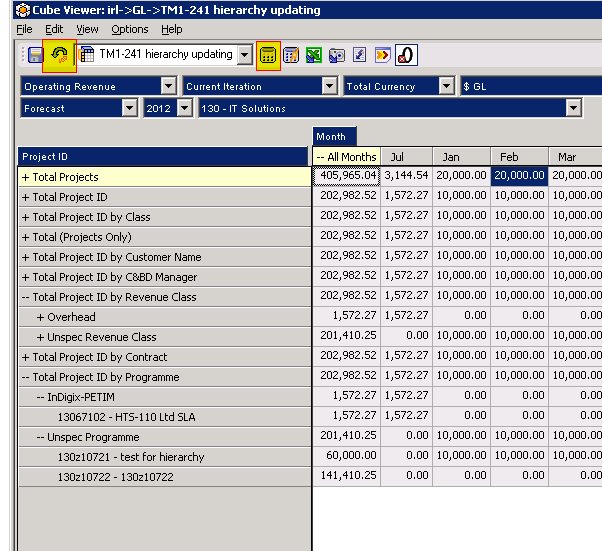Open the File menu
Screen dimensions: 602x551
[24, 29]
